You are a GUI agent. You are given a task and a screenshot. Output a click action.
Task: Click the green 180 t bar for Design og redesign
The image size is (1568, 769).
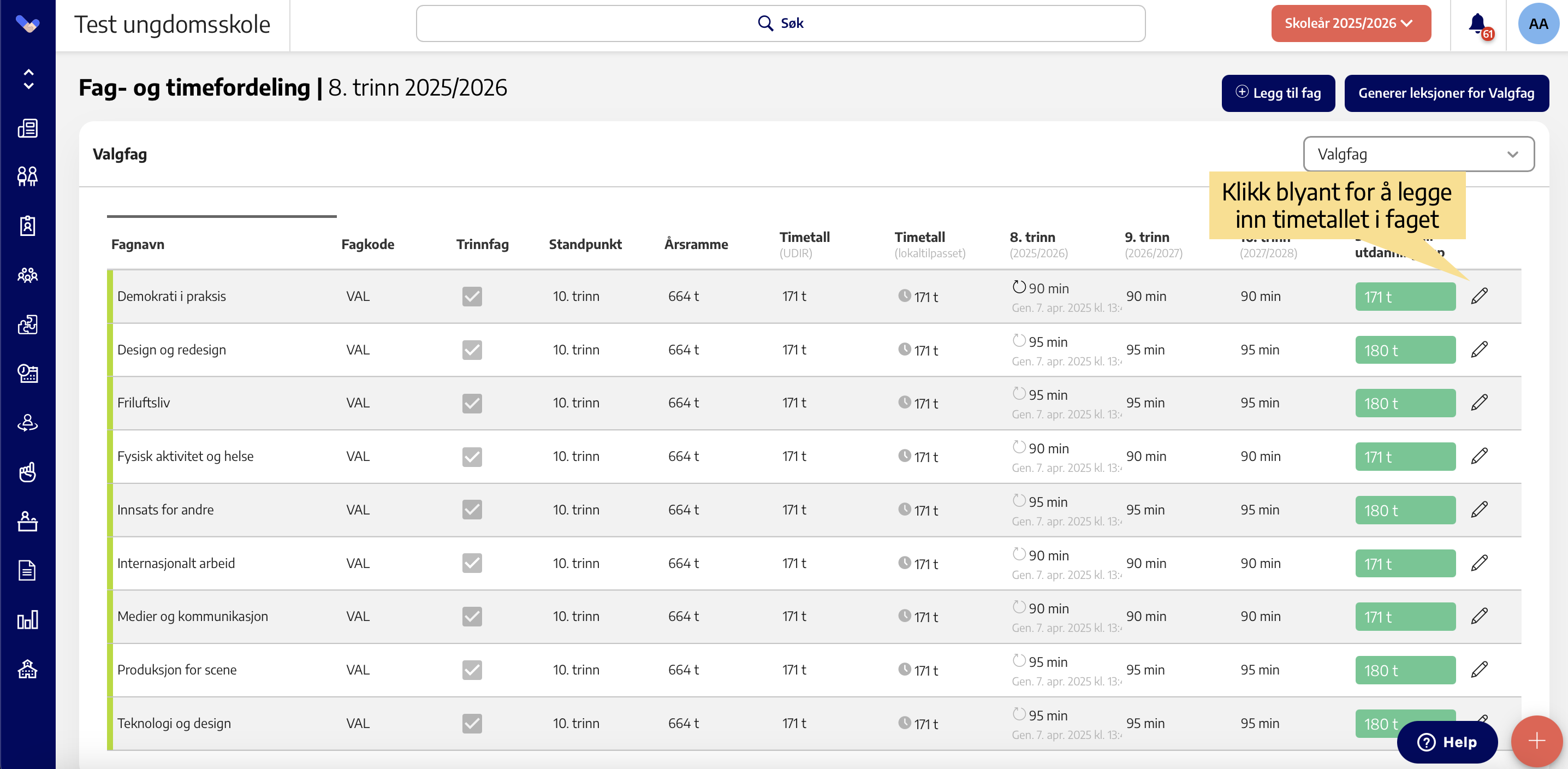tap(1405, 350)
